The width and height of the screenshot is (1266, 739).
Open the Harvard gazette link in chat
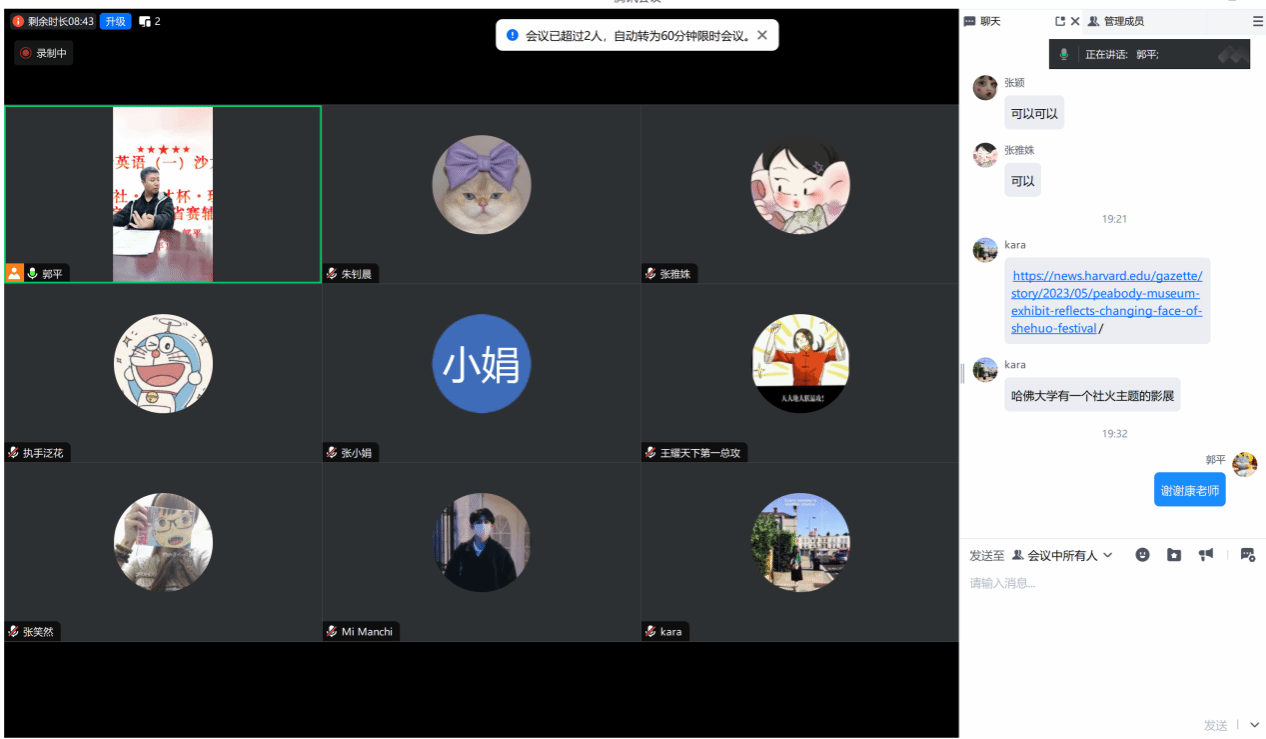click(1106, 302)
